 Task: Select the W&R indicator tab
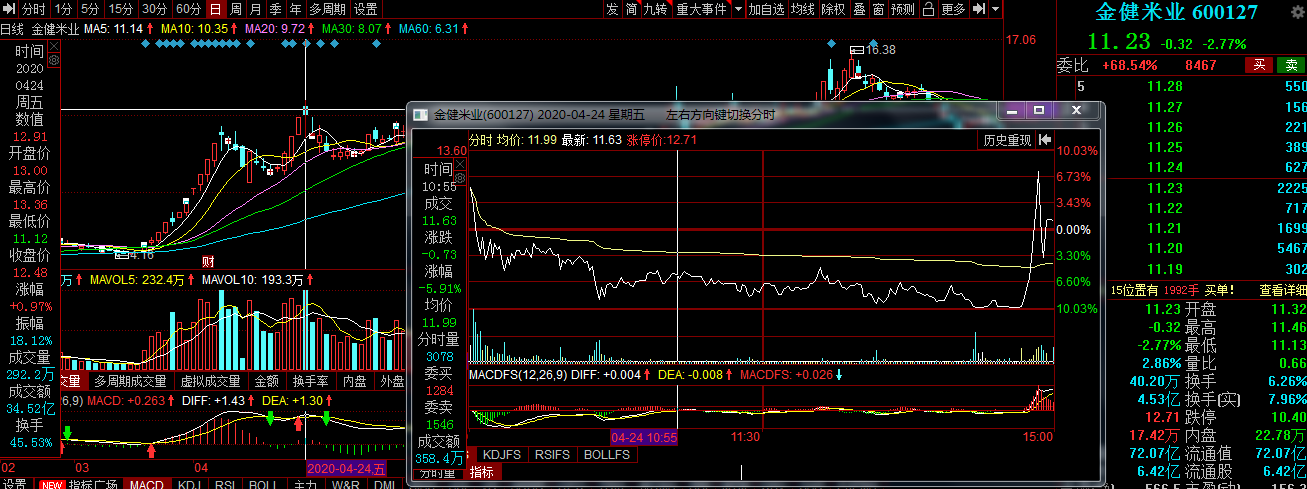click(x=345, y=484)
